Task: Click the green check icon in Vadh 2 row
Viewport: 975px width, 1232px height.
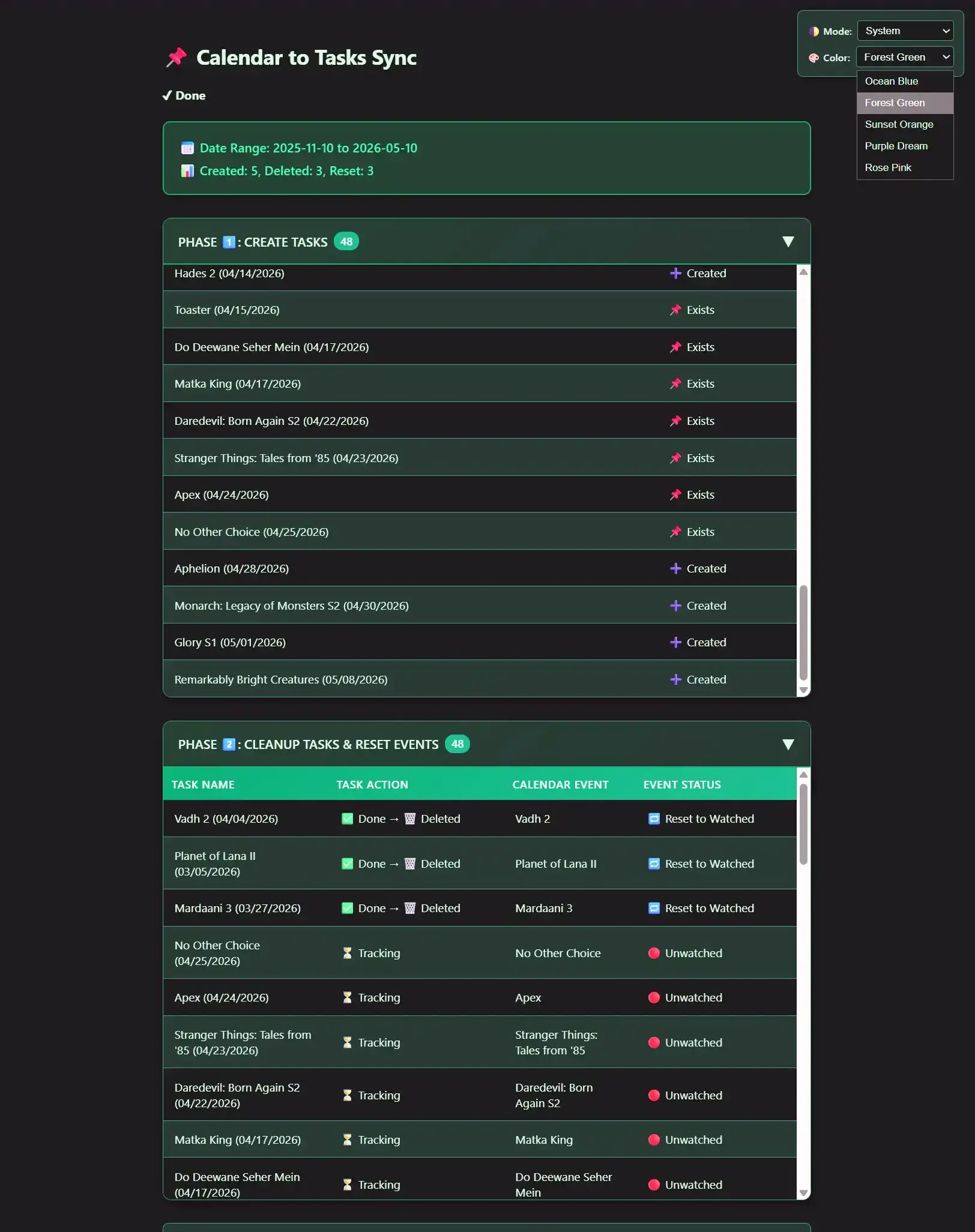Action: pos(347,819)
